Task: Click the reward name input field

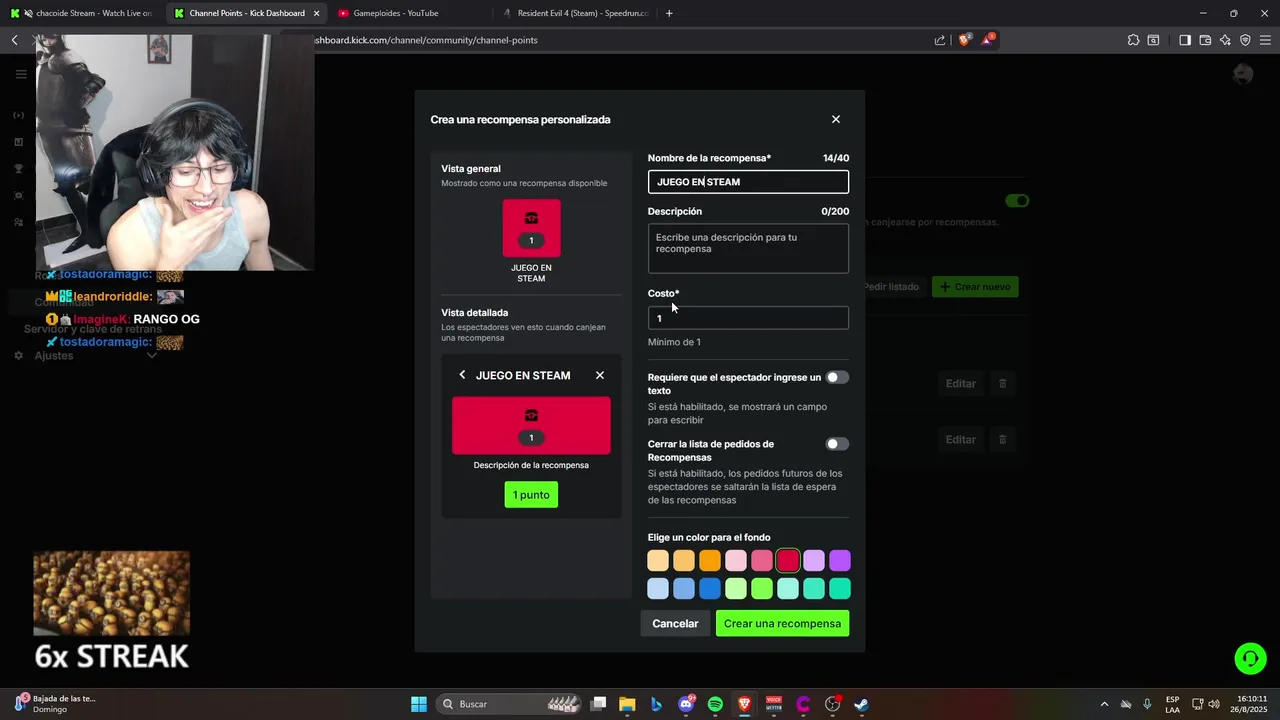Action: (748, 182)
